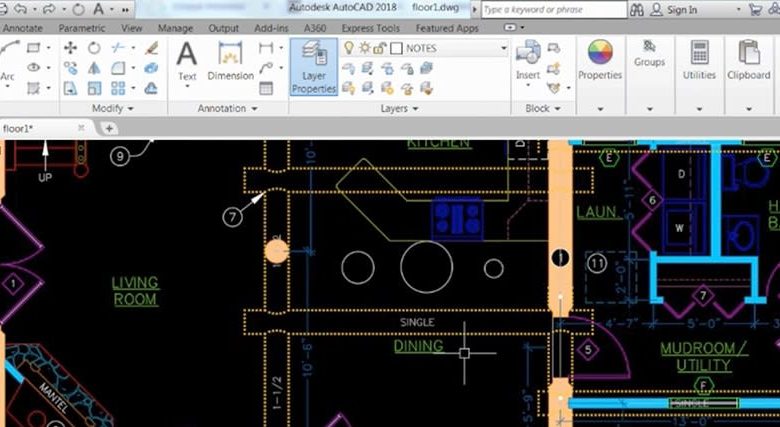Toggle the layer freeze sun icon
The image size is (780, 427).
pos(365,48)
